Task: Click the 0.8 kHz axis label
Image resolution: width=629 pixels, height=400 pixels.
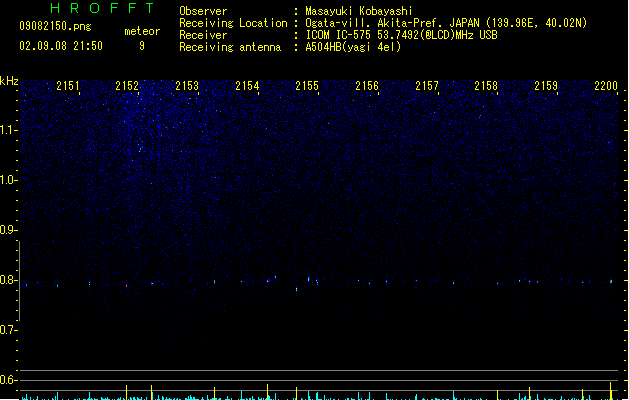Action: tap(8, 280)
